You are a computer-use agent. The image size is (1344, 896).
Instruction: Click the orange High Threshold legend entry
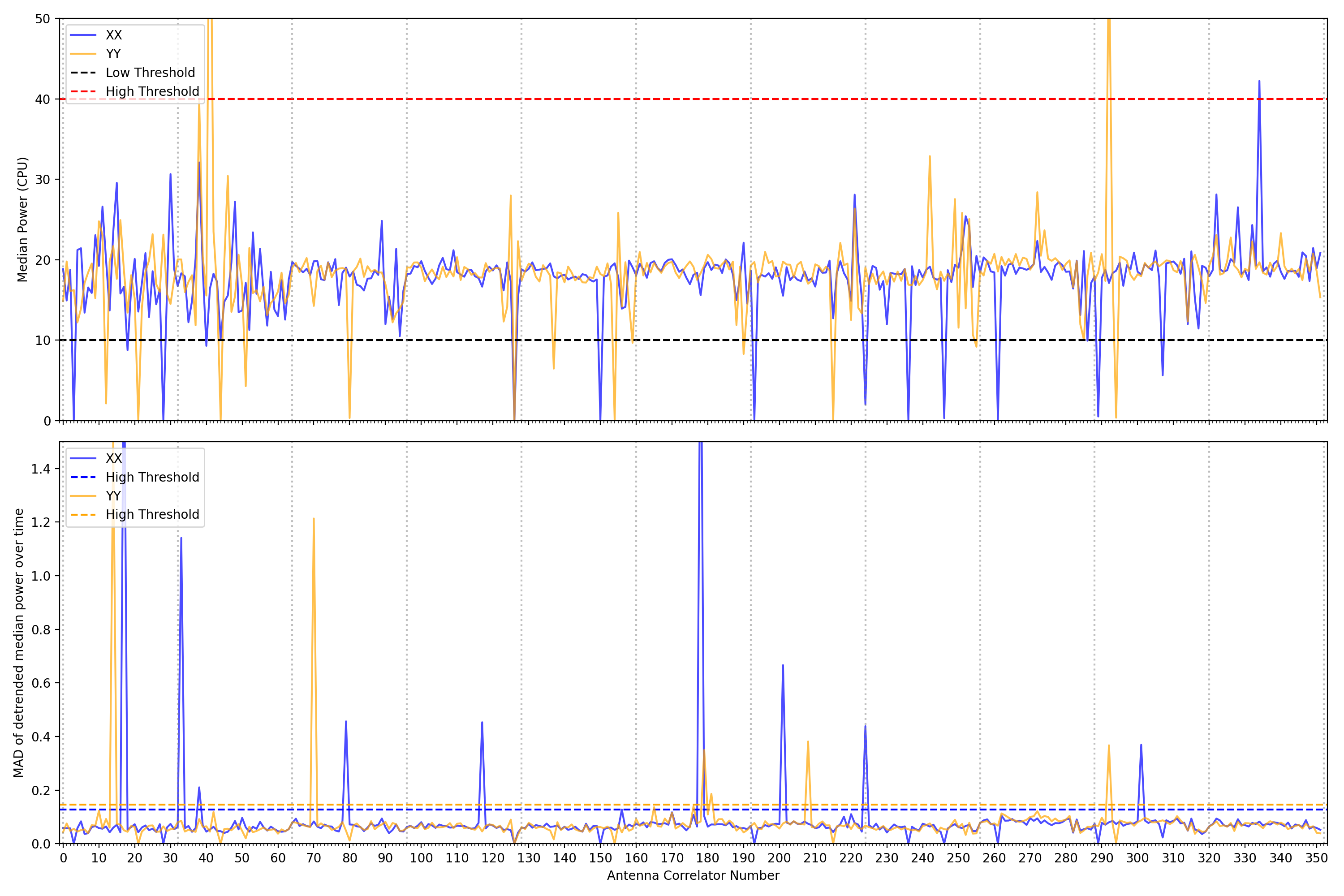pos(152,514)
